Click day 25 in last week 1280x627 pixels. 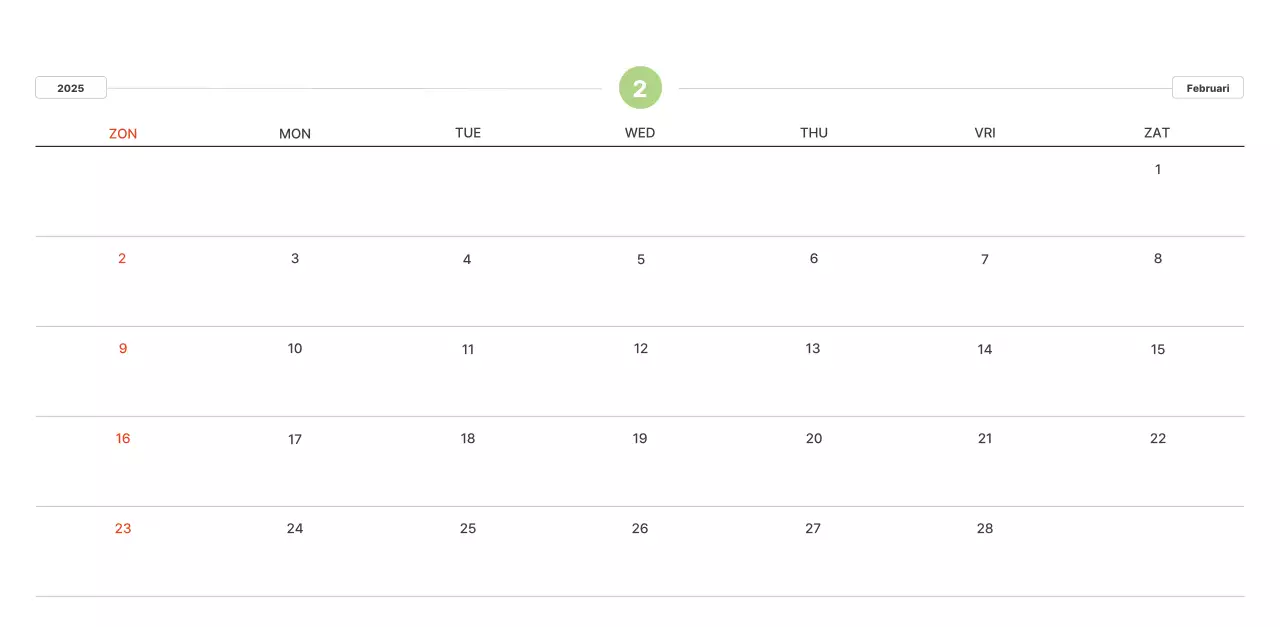click(468, 528)
